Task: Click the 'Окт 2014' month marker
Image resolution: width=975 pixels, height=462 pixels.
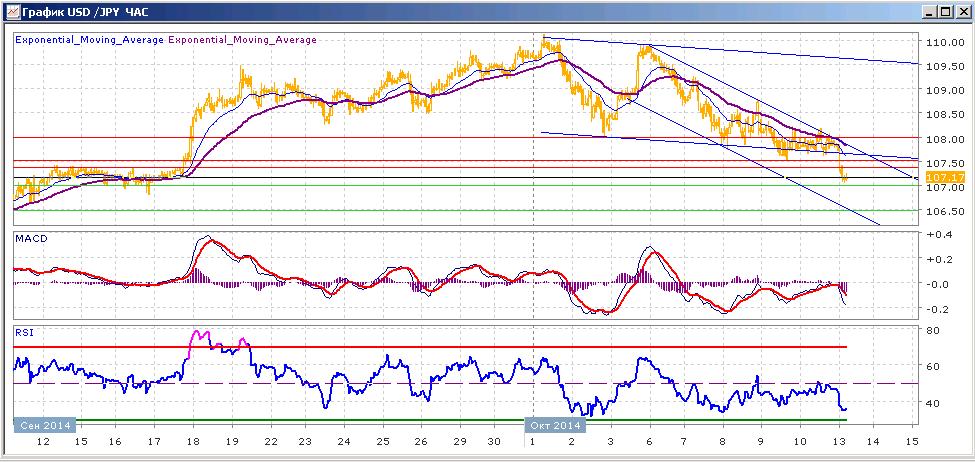Action: [556, 425]
